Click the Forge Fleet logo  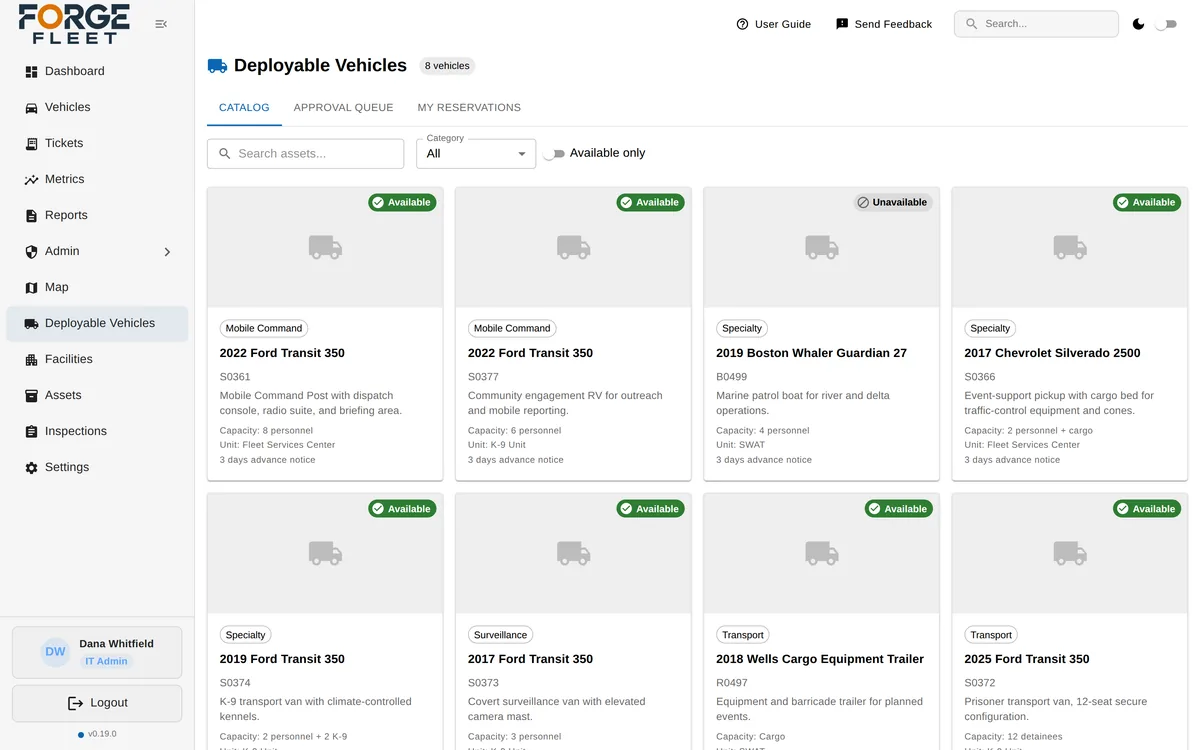click(x=74, y=24)
